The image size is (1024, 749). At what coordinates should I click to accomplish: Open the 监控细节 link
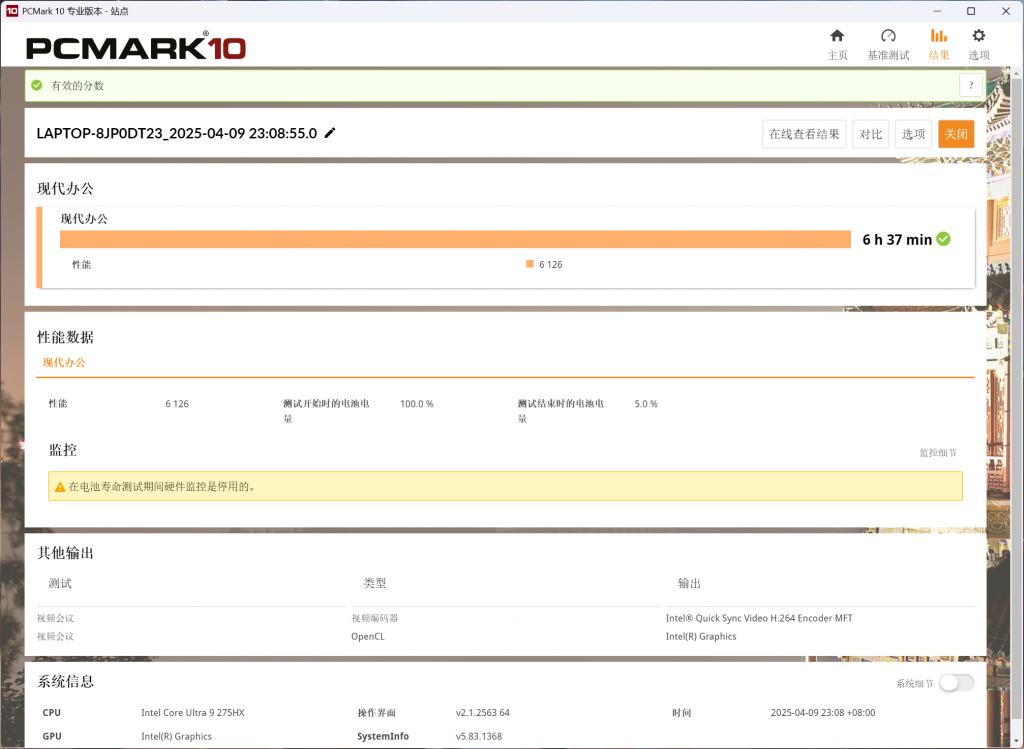coord(938,453)
